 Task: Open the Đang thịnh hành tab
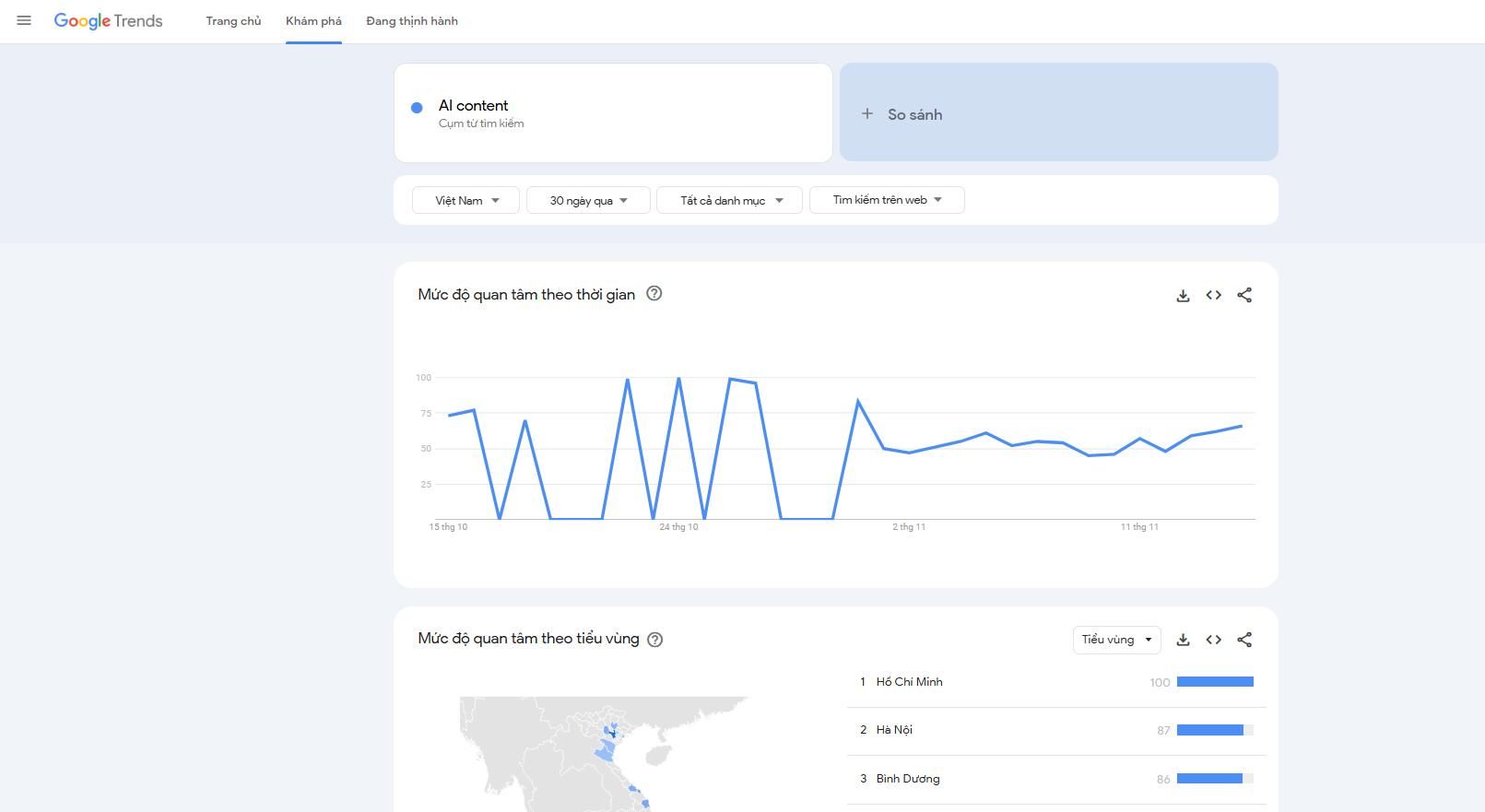(x=412, y=21)
